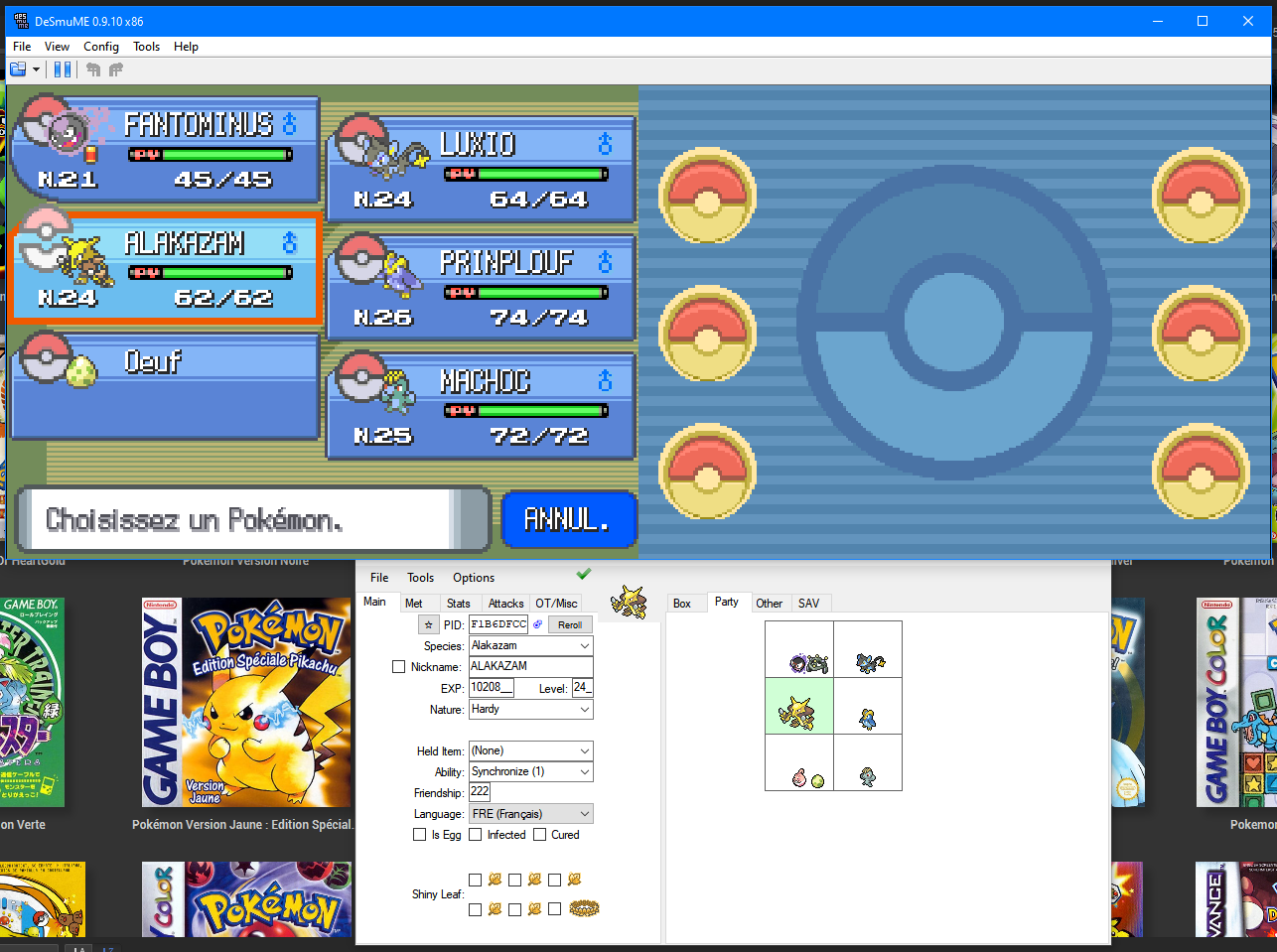This screenshot has width=1277, height=952.
Task: Click the blue gender symbol next to PID
Action: [x=538, y=624]
